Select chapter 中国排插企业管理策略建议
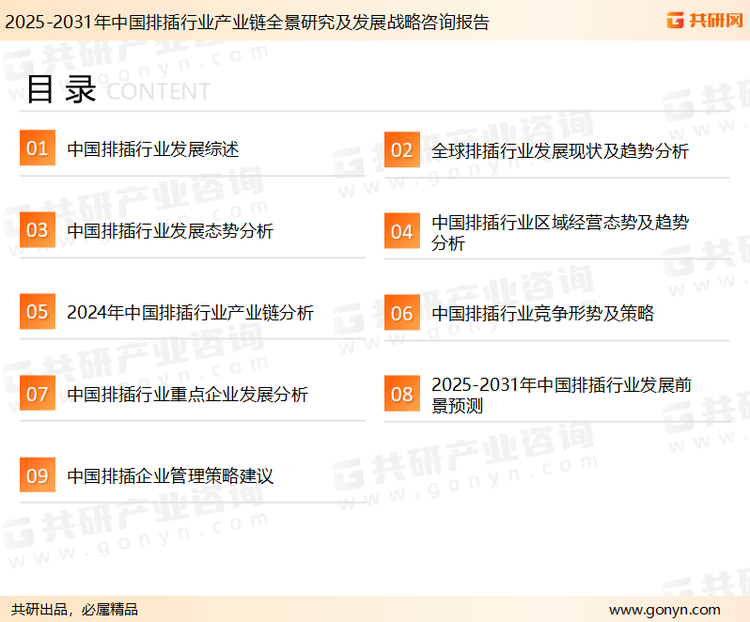Screen dimensions: 750x622 [170, 476]
